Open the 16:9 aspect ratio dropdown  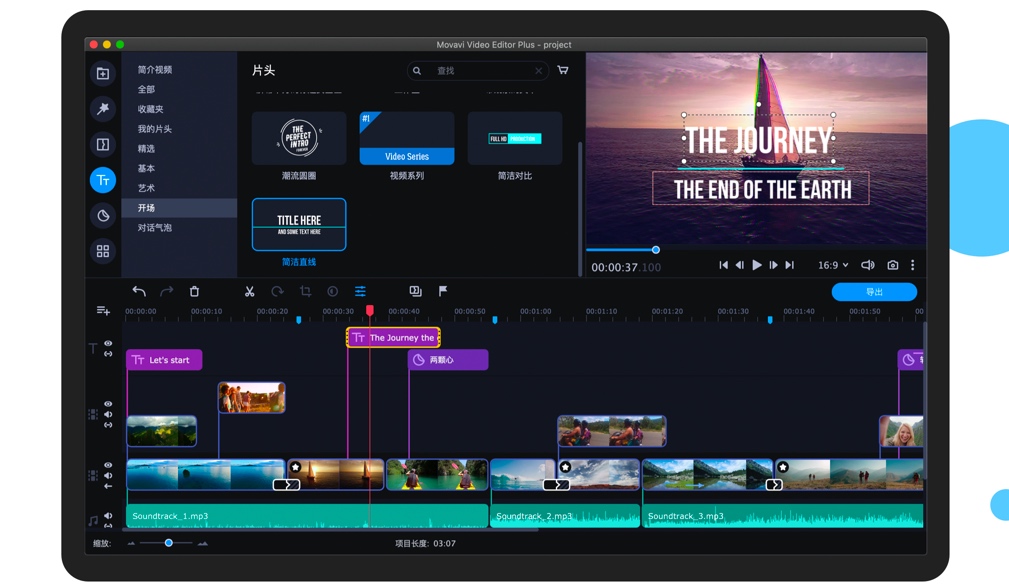[832, 264]
